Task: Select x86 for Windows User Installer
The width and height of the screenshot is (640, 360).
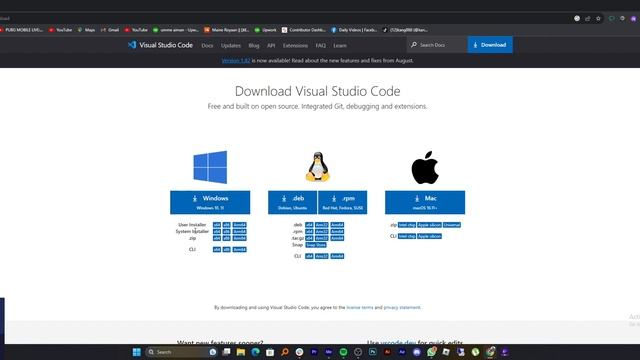Action: (227, 225)
